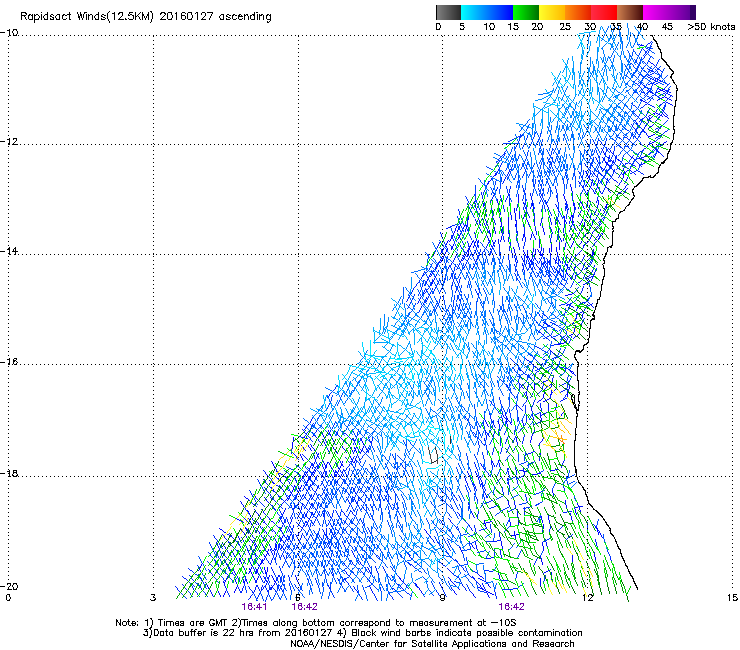Click the small island outline near longitude 9
The width and height of the screenshot is (740, 650).
pyautogui.click(x=434, y=456)
